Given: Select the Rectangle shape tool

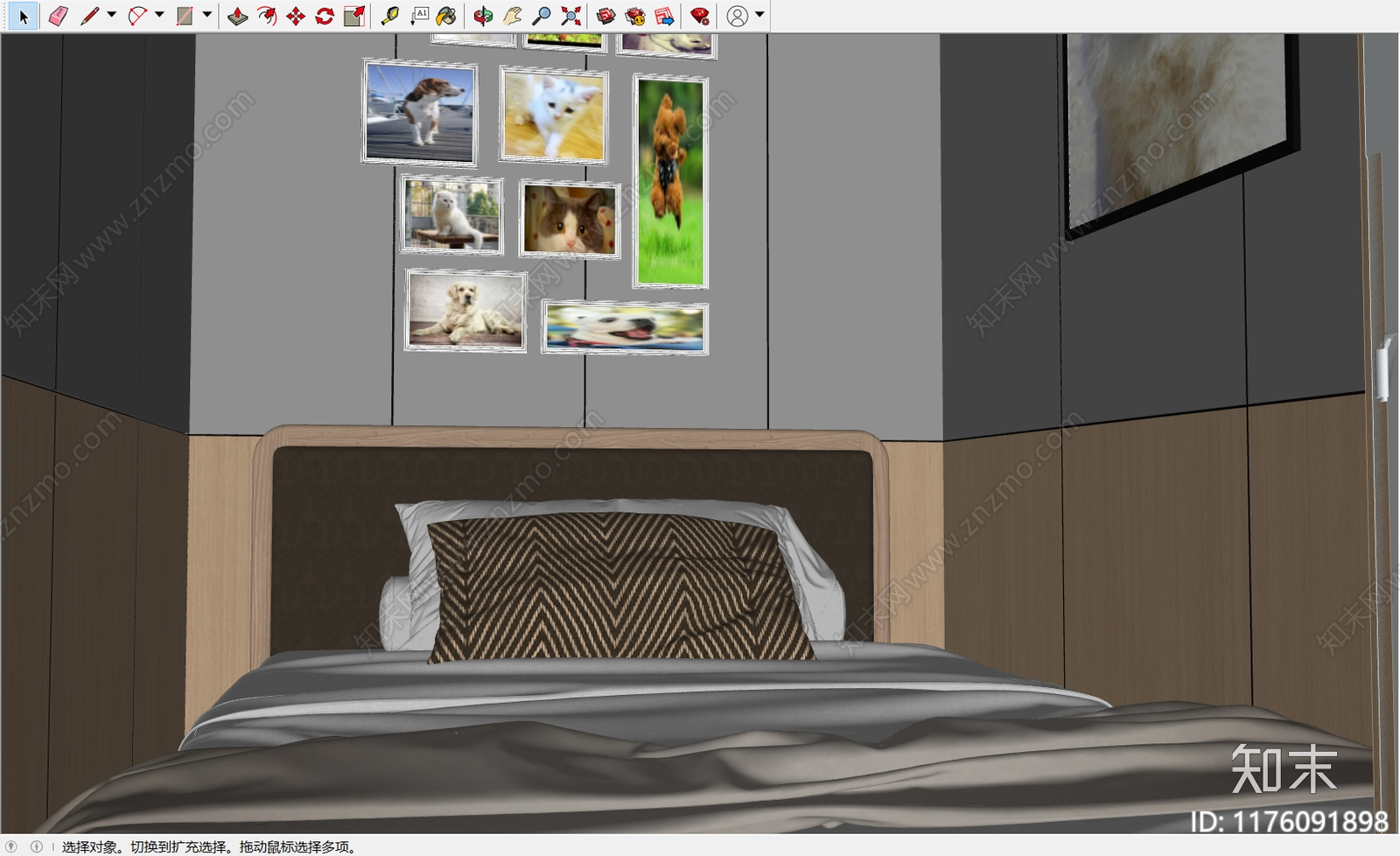Looking at the screenshot, I should point(185,16).
